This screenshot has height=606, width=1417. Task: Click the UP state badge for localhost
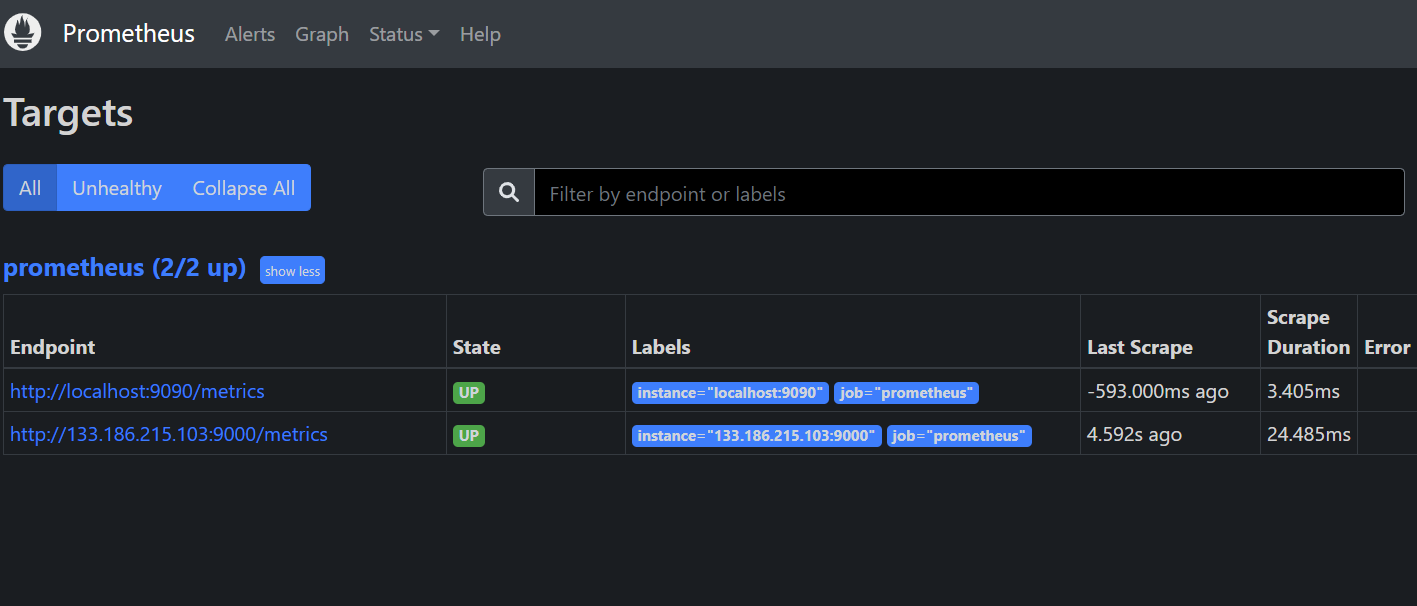469,393
